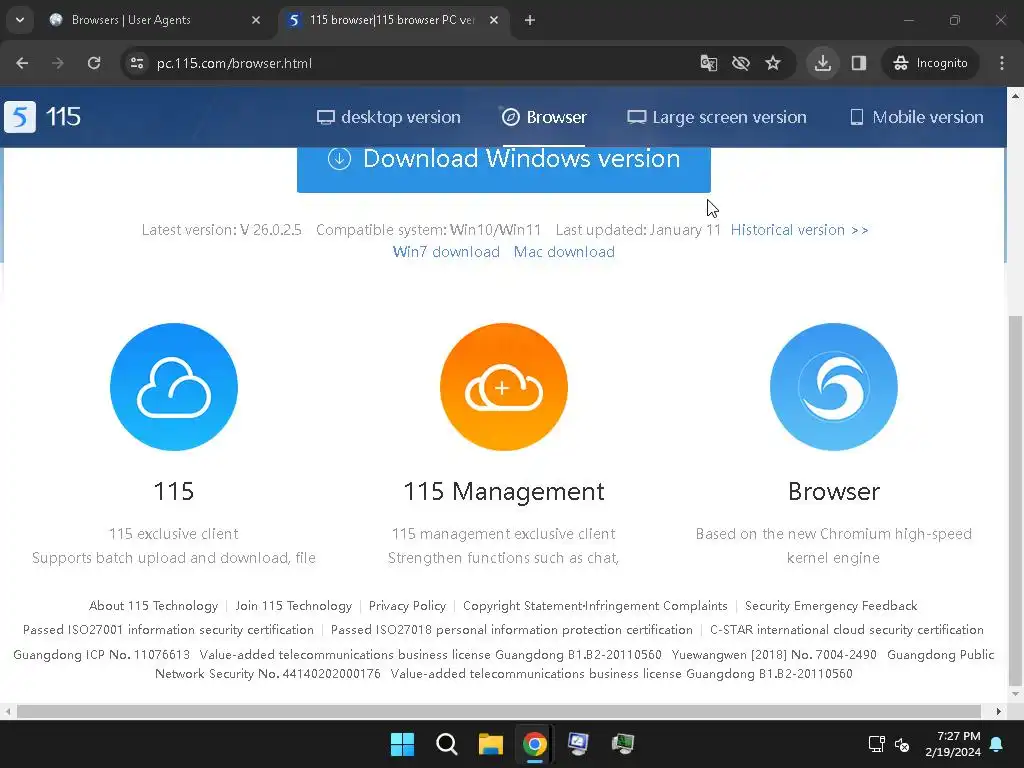The width and height of the screenshot is (1024, 768).
Task: Click the horizontal scrollbar thumb
Action: pyautogui.click(x=498, y=711)
